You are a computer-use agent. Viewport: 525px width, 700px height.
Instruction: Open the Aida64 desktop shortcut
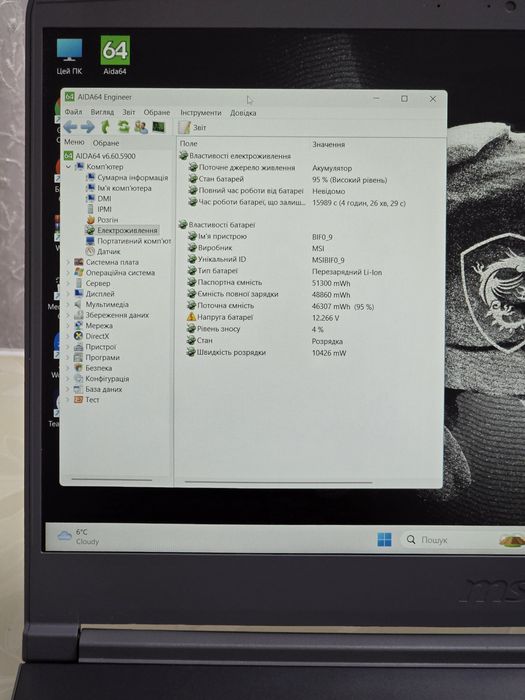115,55
